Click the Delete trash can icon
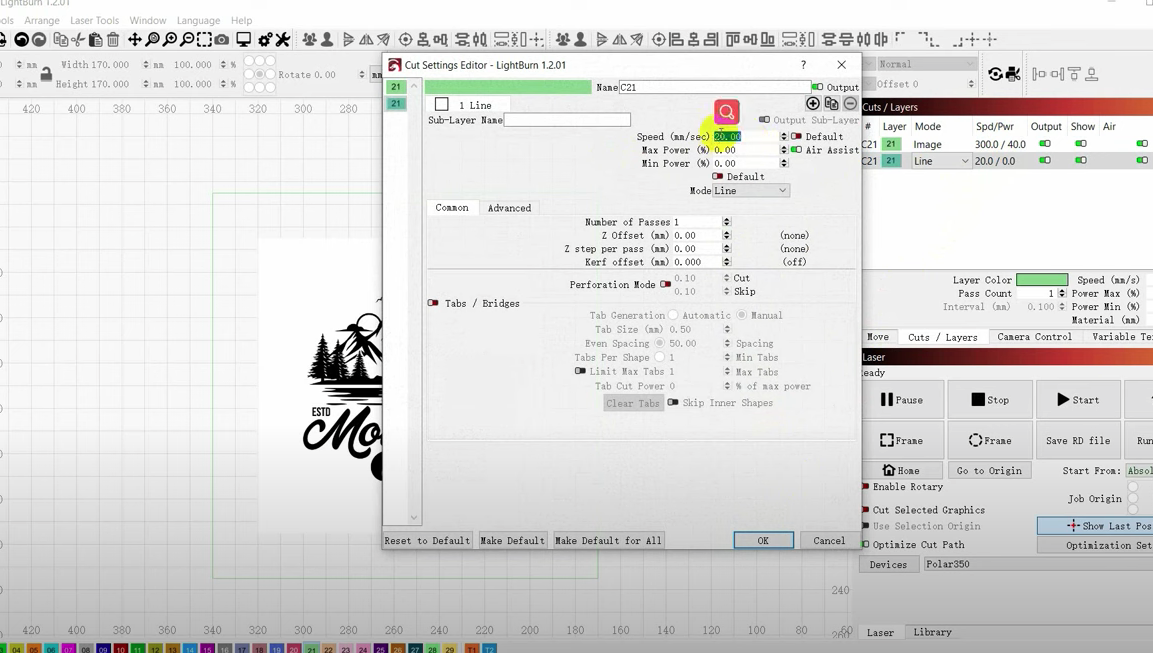1153x653 pixels. point(113,40)
